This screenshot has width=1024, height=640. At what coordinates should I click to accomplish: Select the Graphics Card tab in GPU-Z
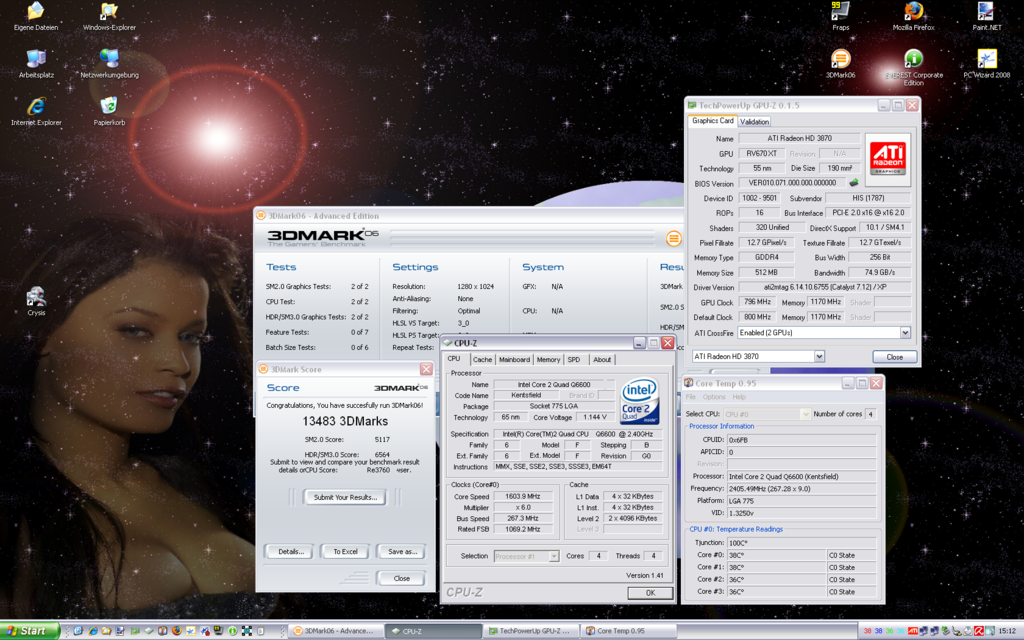click(x=712, y=121)
